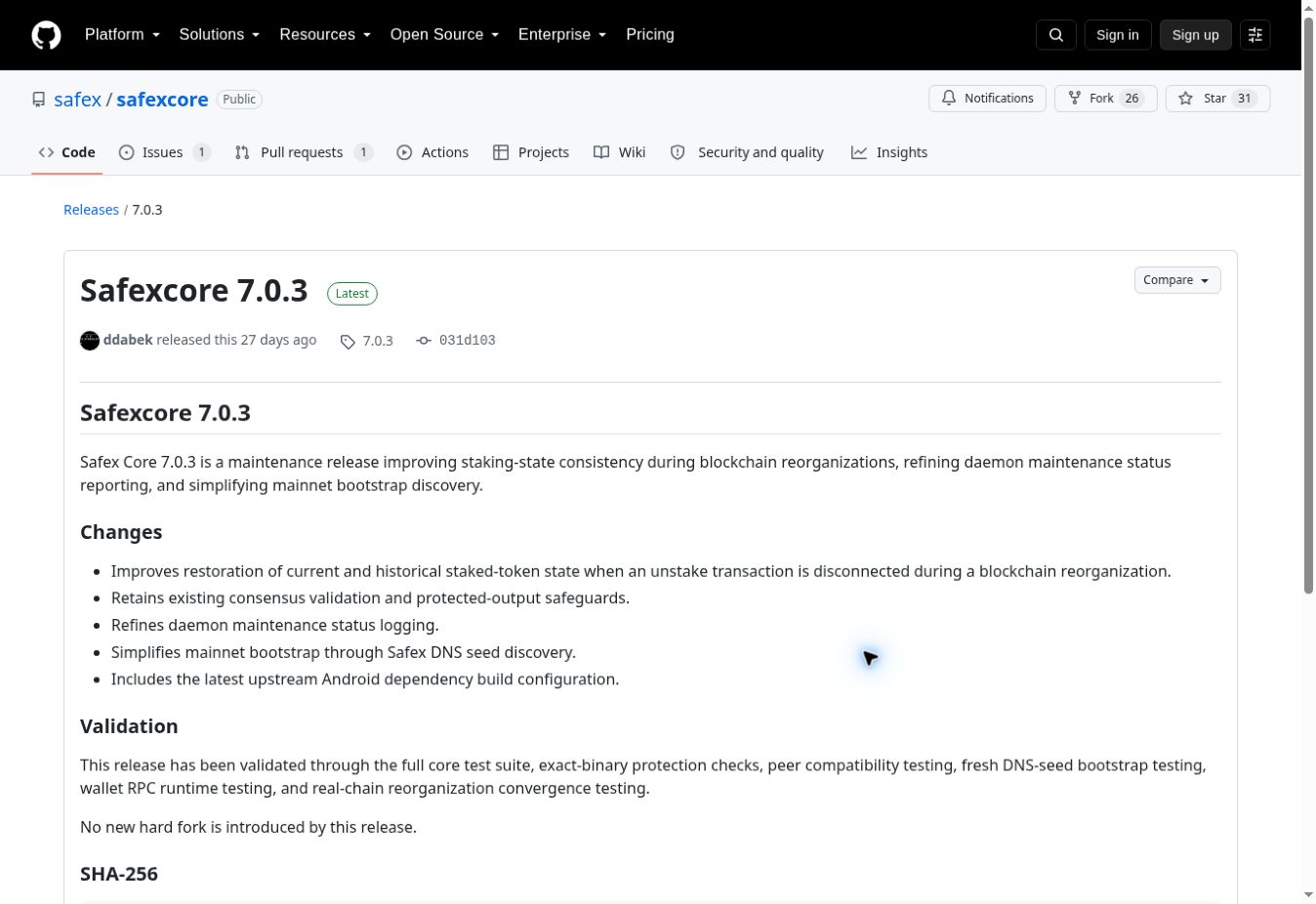This screenshot has width=1316, height=904.
Task: Switch to the Code tab
Action: [x=66, y=152]
